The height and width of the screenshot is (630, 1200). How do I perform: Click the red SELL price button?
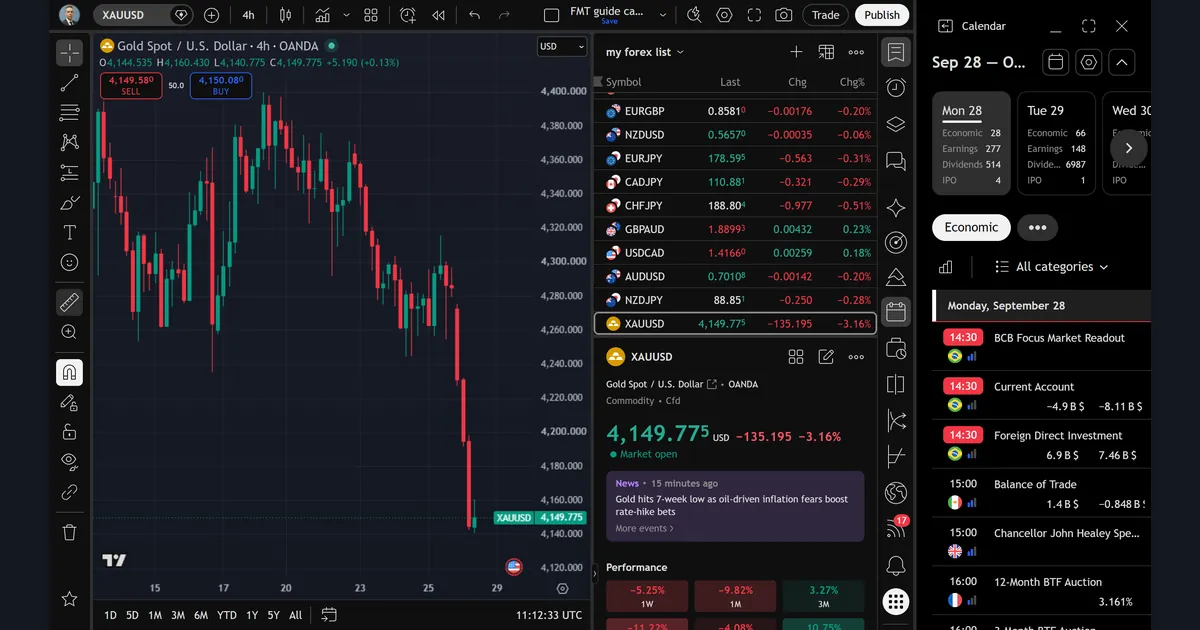131,86
